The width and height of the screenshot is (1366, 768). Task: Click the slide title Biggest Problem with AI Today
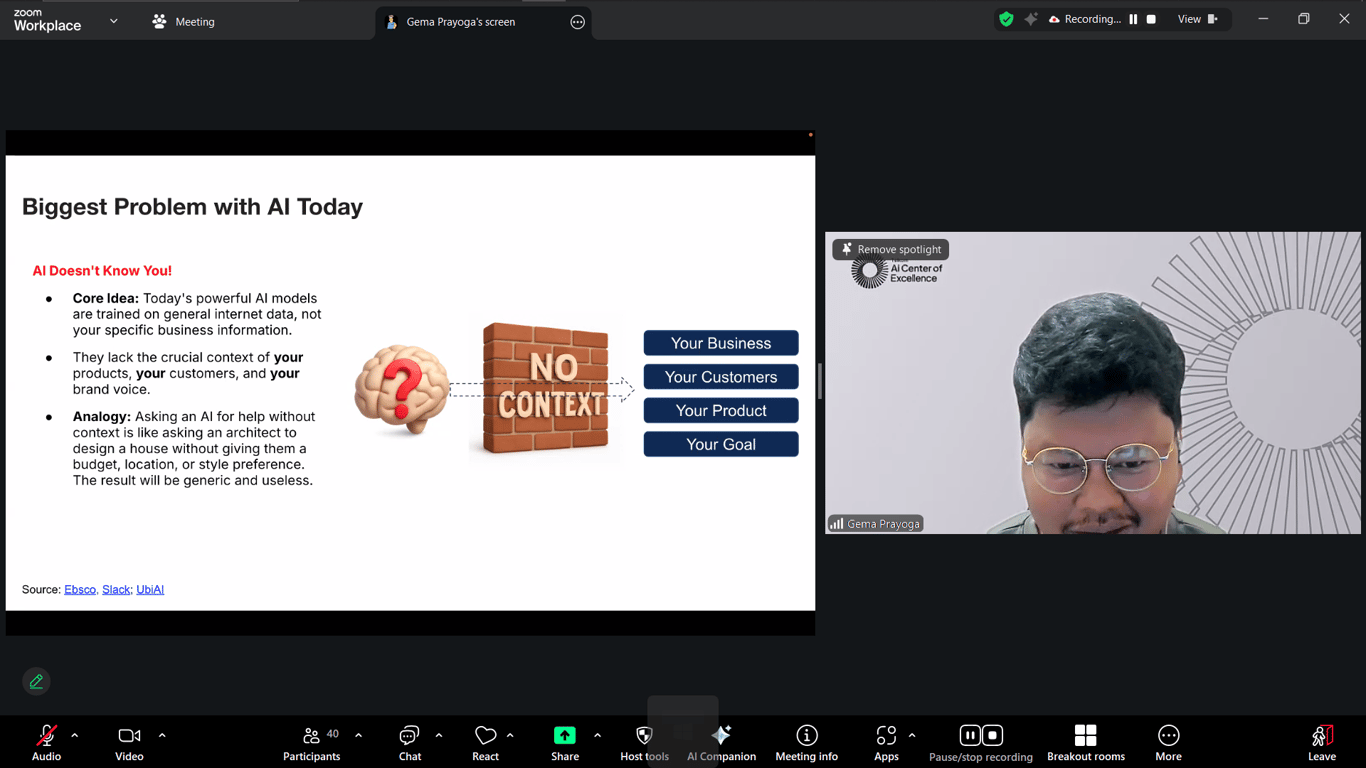point(192,207)
